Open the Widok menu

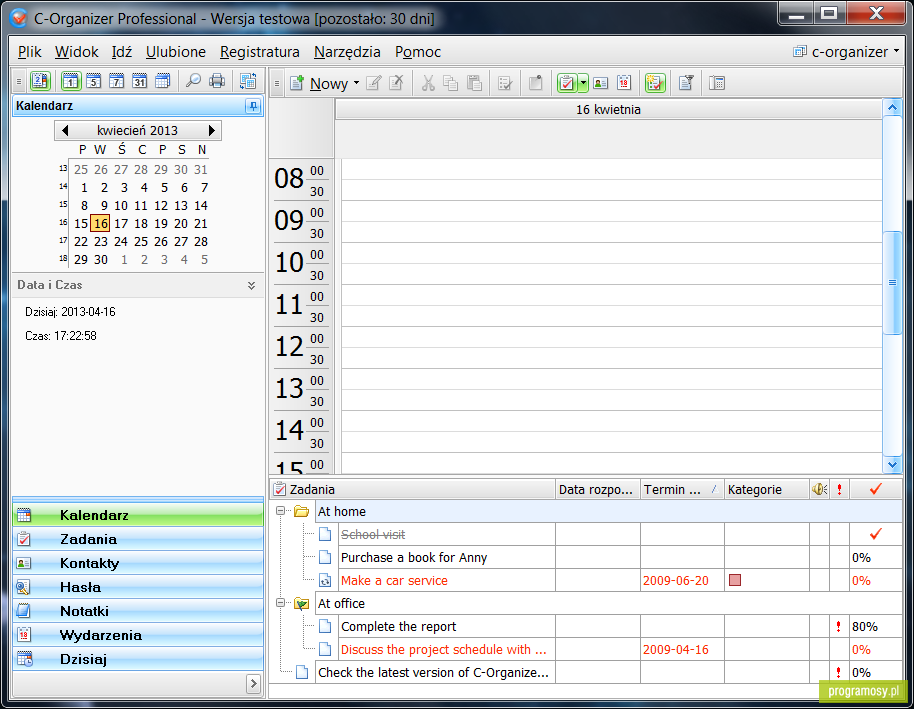[76, 52]
